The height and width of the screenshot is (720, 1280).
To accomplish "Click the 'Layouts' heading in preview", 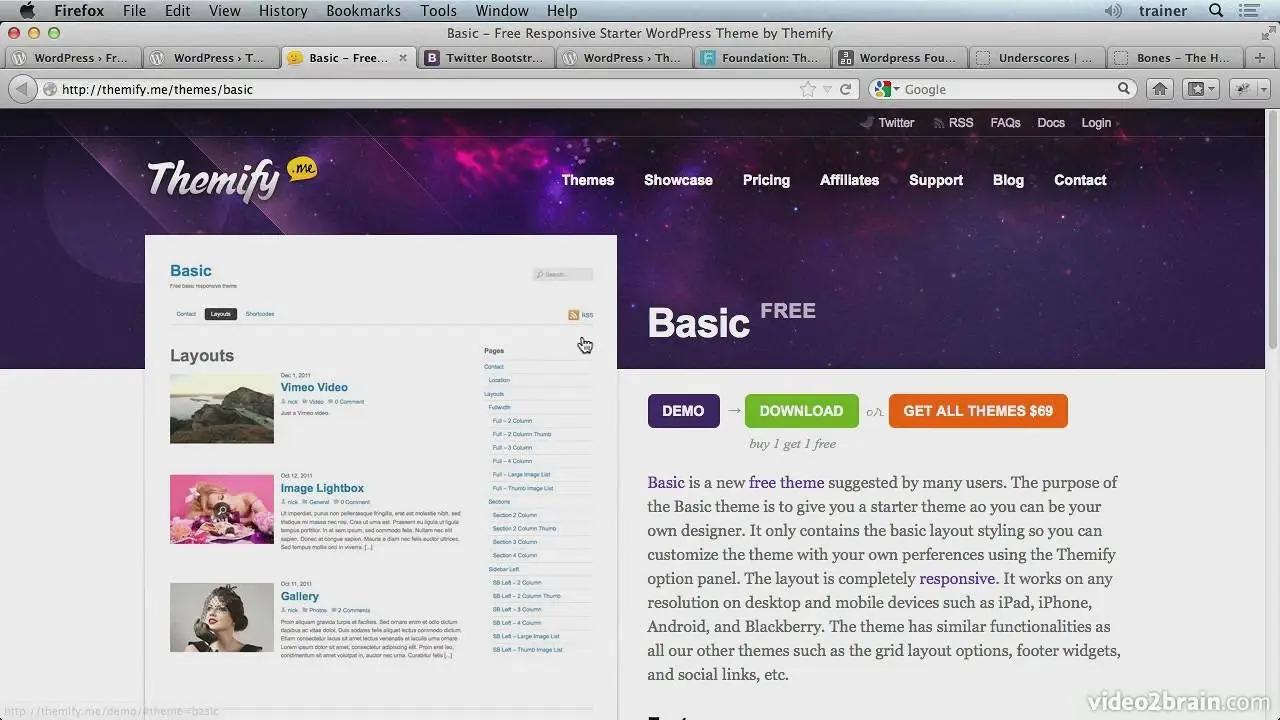I will [202, 356].
